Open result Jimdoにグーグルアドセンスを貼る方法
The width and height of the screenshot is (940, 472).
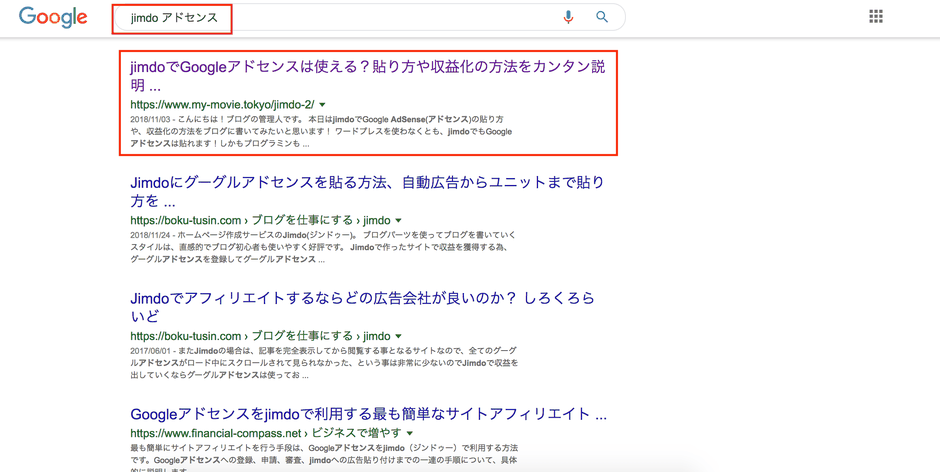[367, 191]
